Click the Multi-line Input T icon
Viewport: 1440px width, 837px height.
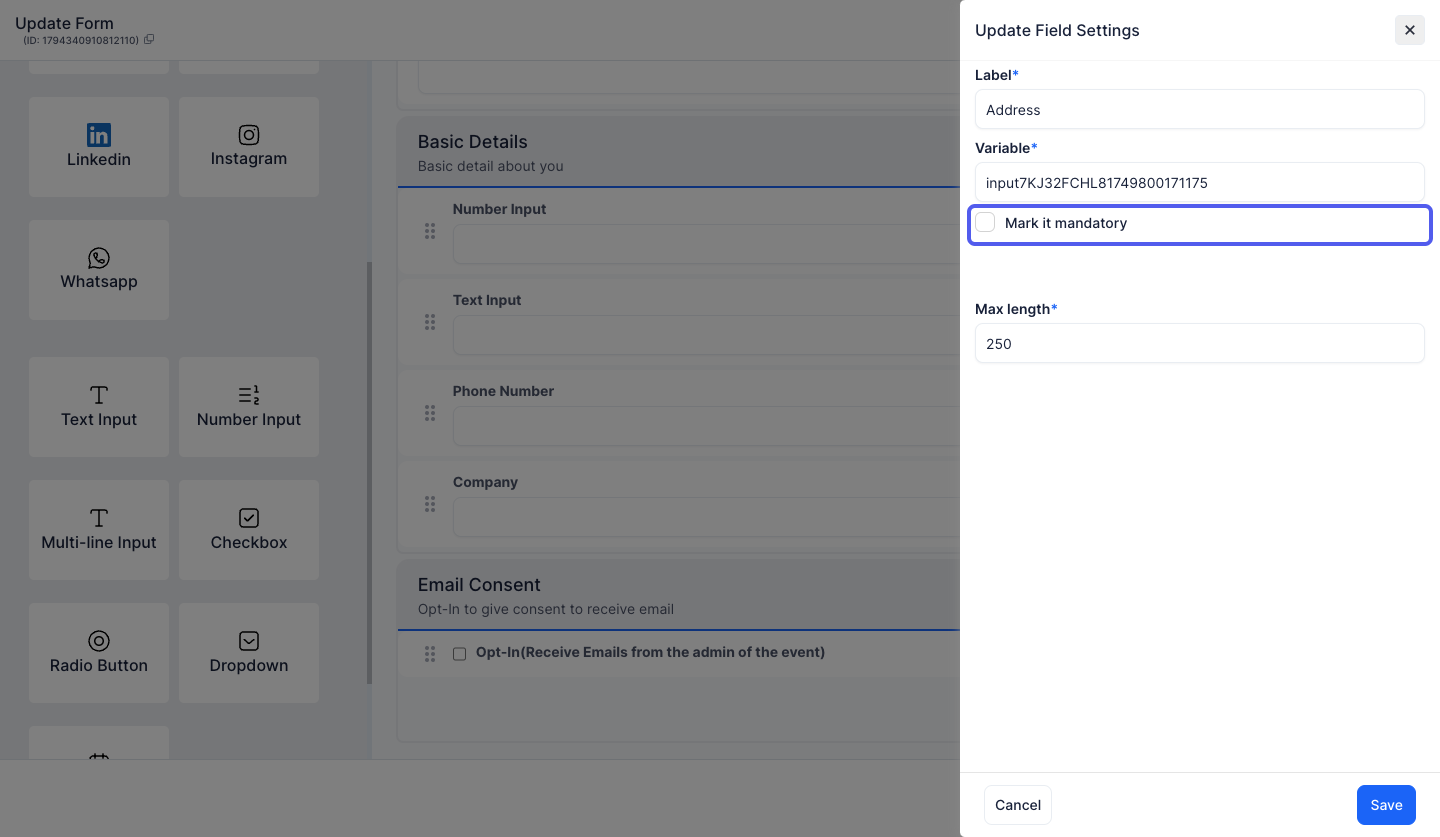pos(99,518)
